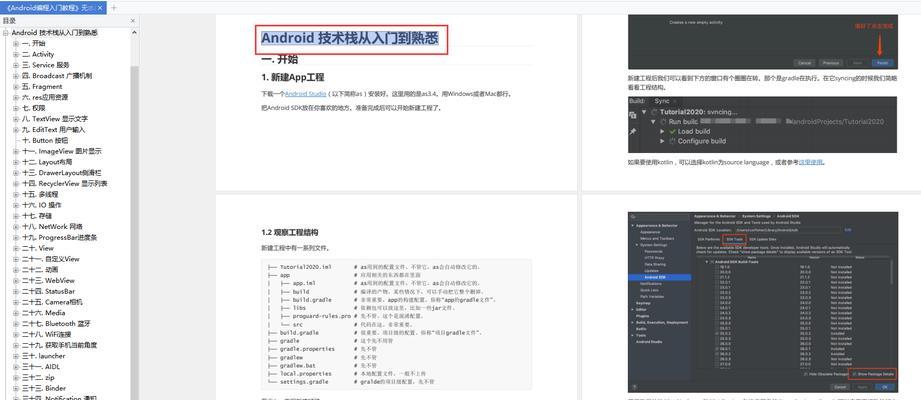This screenshot has height=400, width=921.
Task: Open 十二. Layout布局 outline entry
Action: pyautogui.click(x=48, y=162)
